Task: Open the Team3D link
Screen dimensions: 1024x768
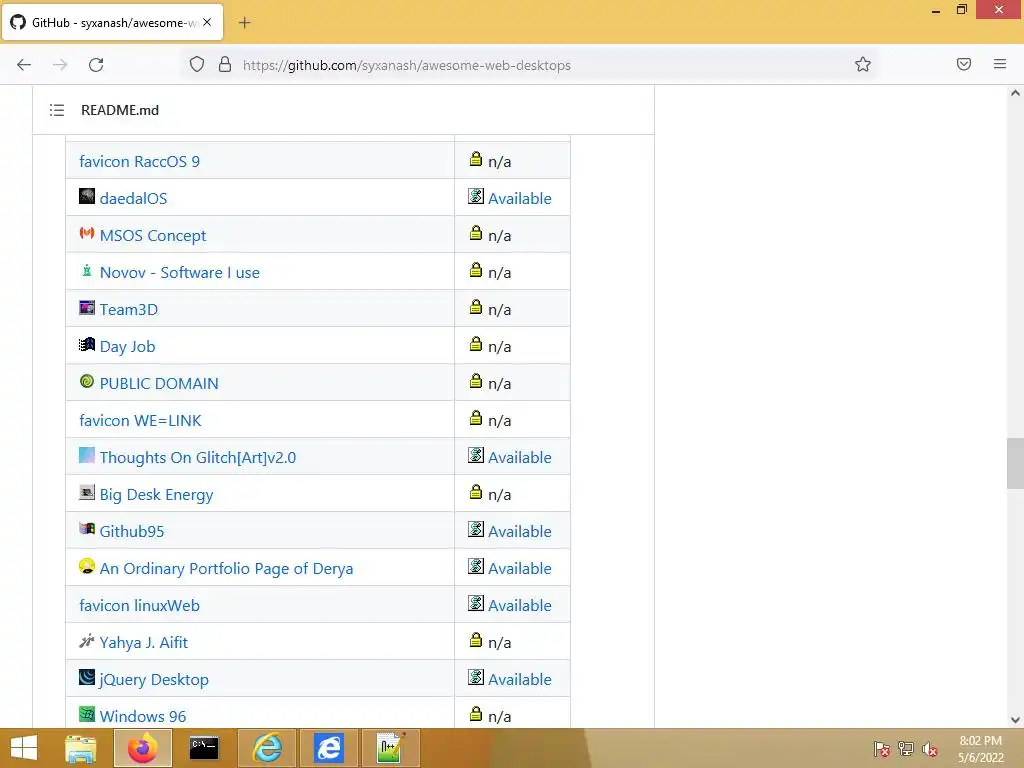Action: [x=129, y=310]
